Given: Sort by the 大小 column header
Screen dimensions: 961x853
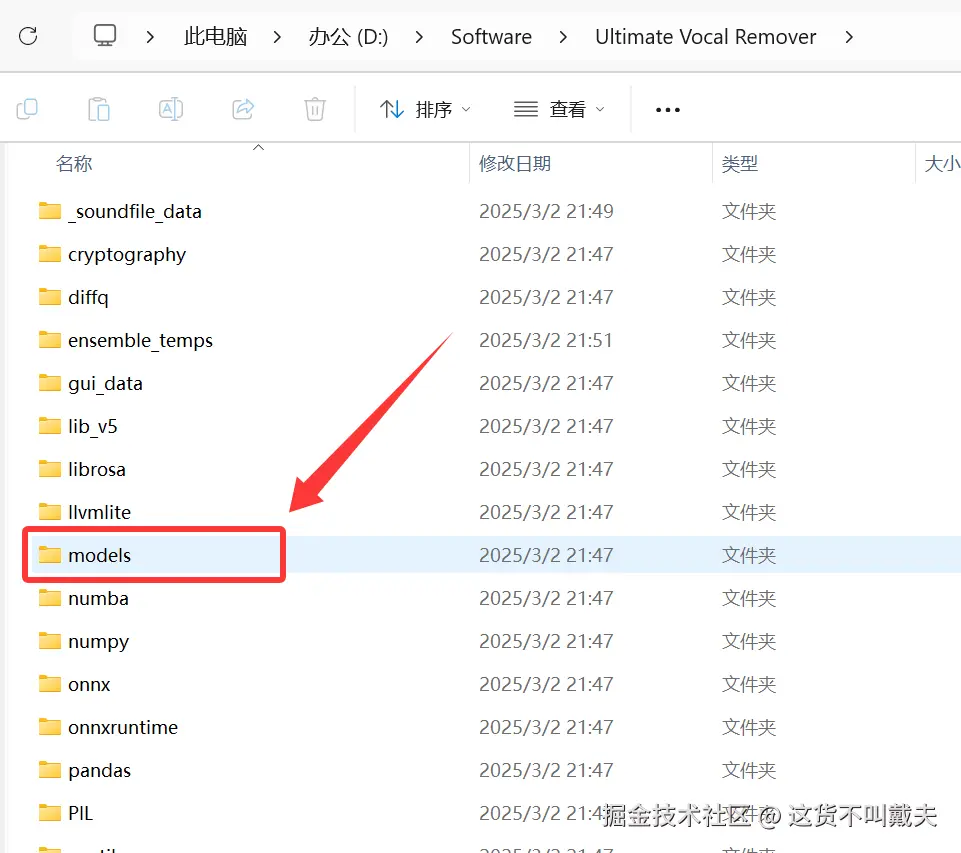Looking at the screenshot, I should point(941,164).
